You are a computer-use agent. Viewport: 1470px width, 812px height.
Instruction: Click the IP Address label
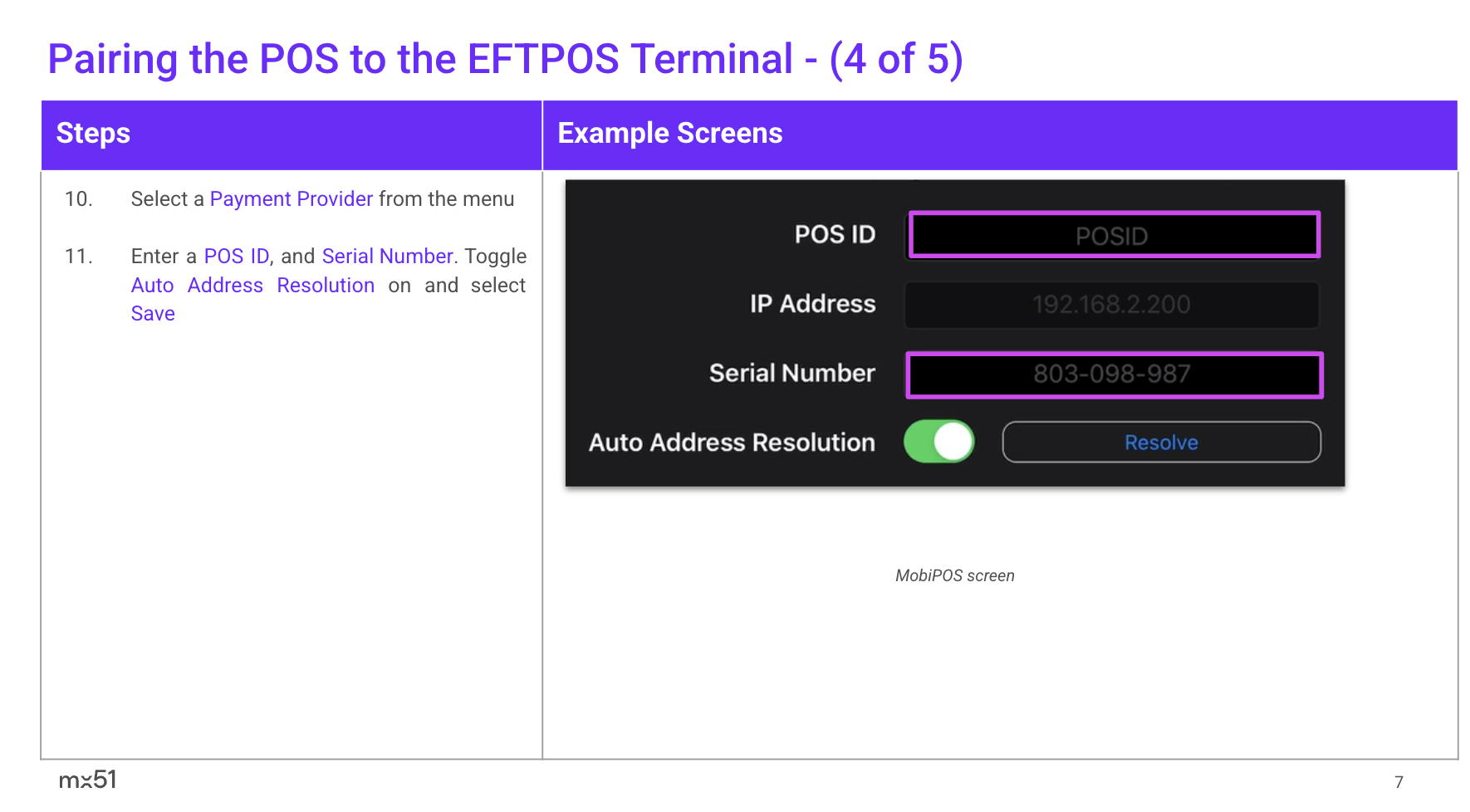(x=812, y=305)
